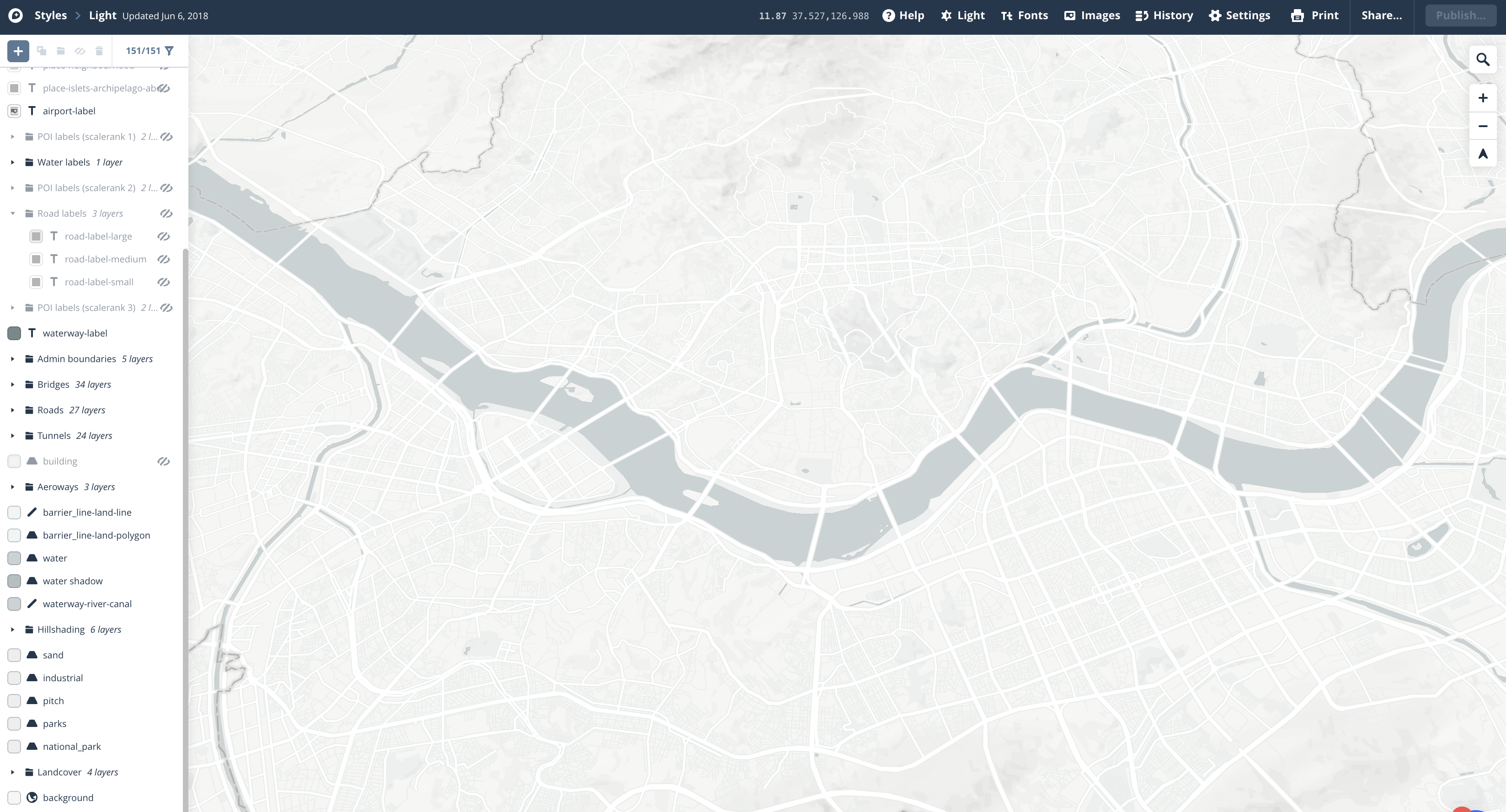The height and width of the screenshot is (812, 1506).
Task: Go back to Styles breadcrumb link
Action: pos(50,16)
